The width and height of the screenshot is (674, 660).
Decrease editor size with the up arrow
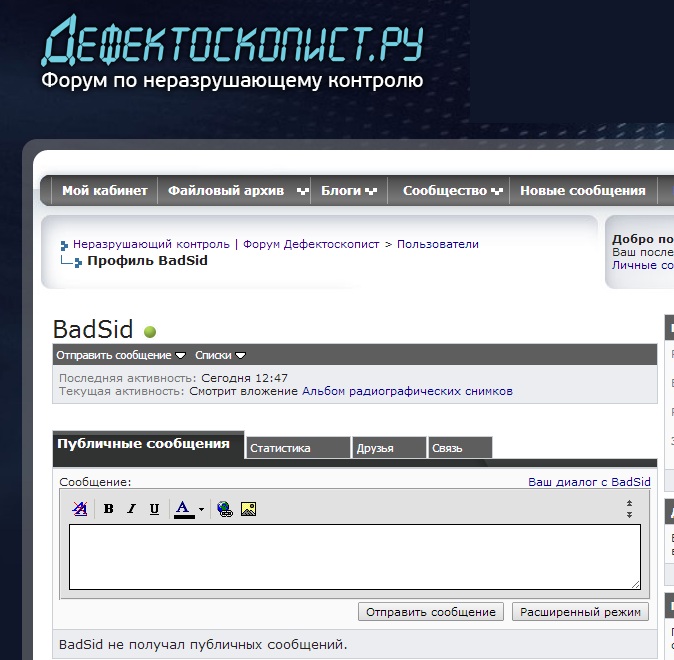(629, 503)
